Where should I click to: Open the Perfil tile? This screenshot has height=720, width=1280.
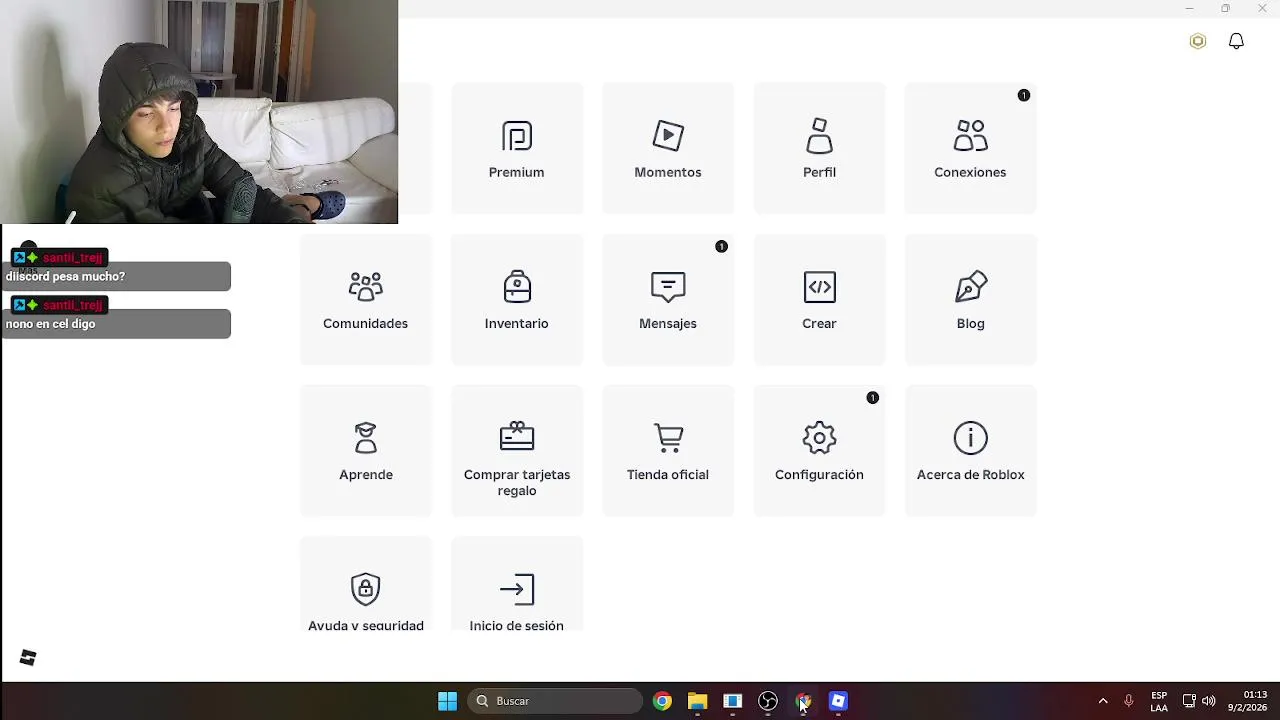[819, 149]
